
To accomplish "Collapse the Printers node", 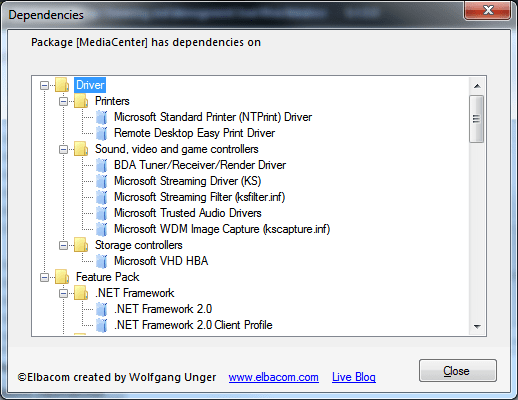I will [63, 102].
